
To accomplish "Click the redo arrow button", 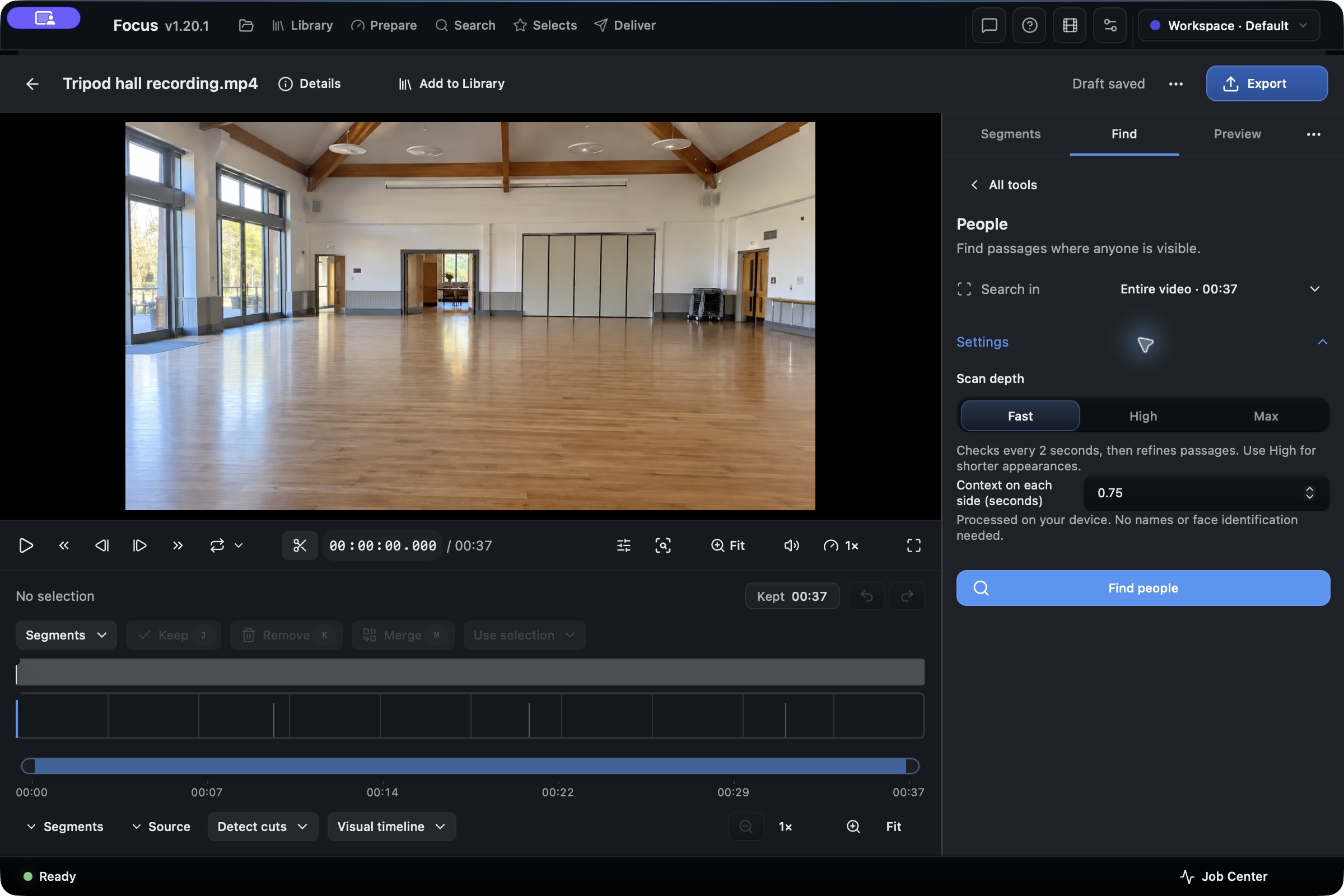I will click(x=907, y=596).
